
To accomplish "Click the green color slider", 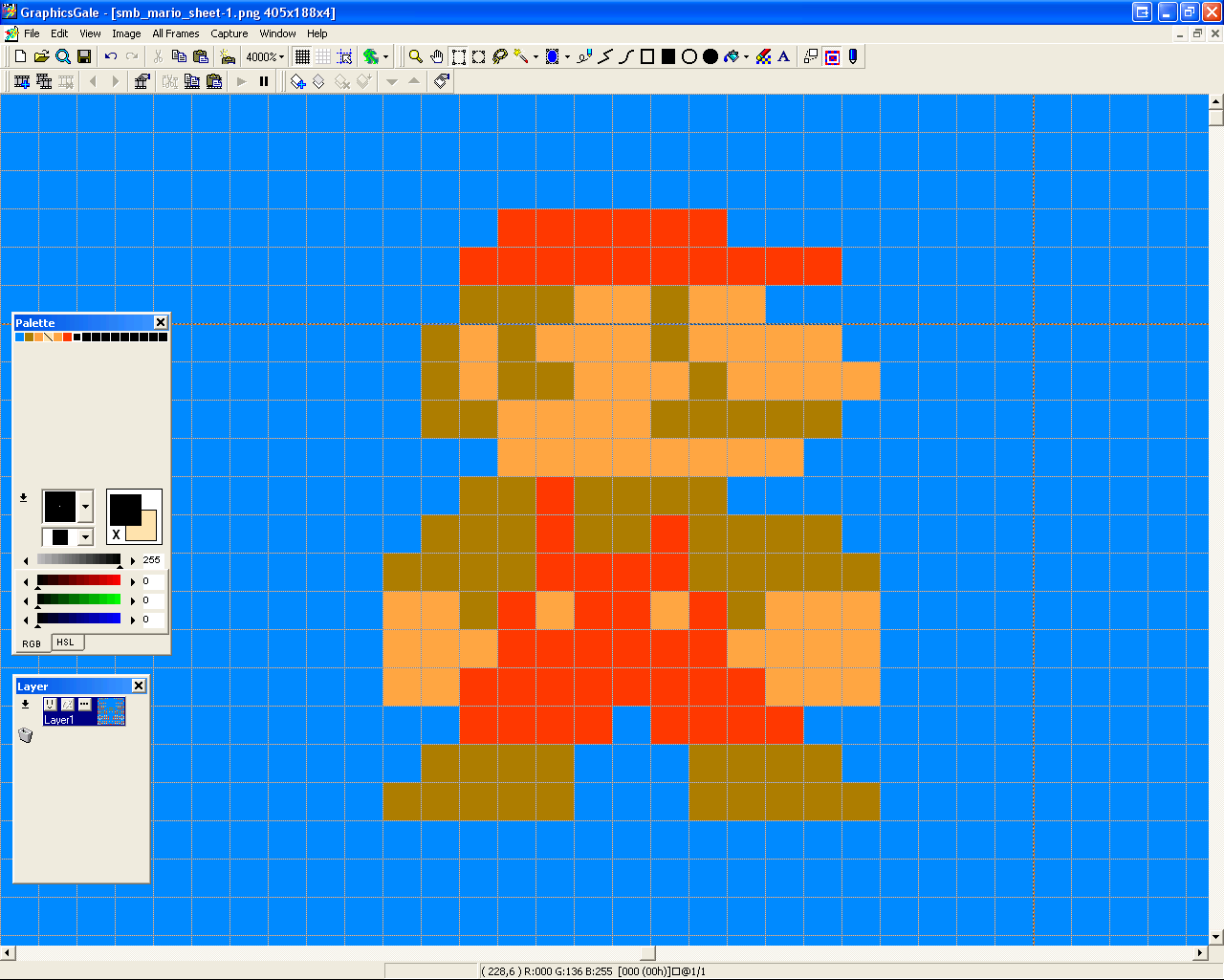I will point(78,599).
